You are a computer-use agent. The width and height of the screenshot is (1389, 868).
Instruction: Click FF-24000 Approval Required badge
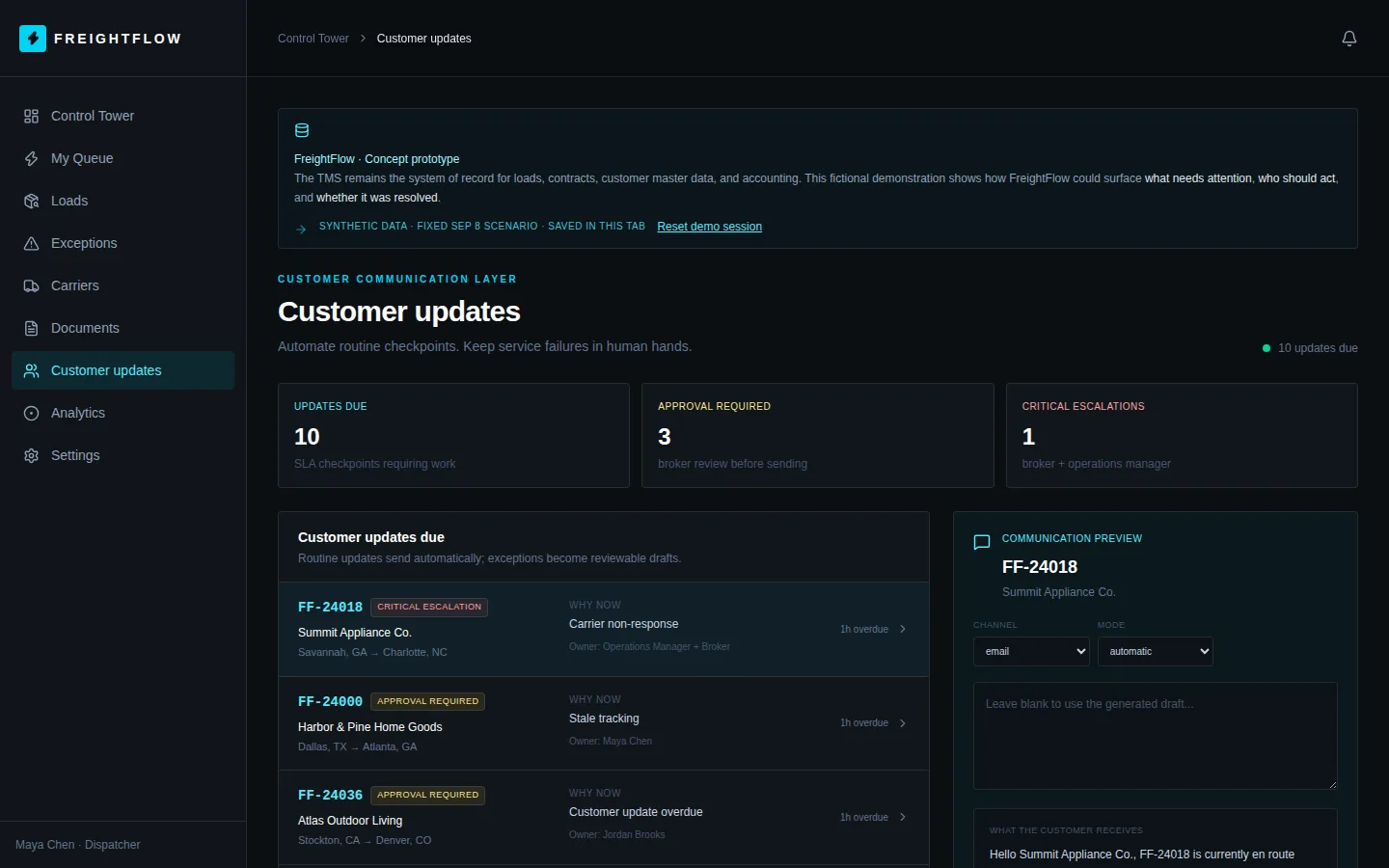coord(427,701)
